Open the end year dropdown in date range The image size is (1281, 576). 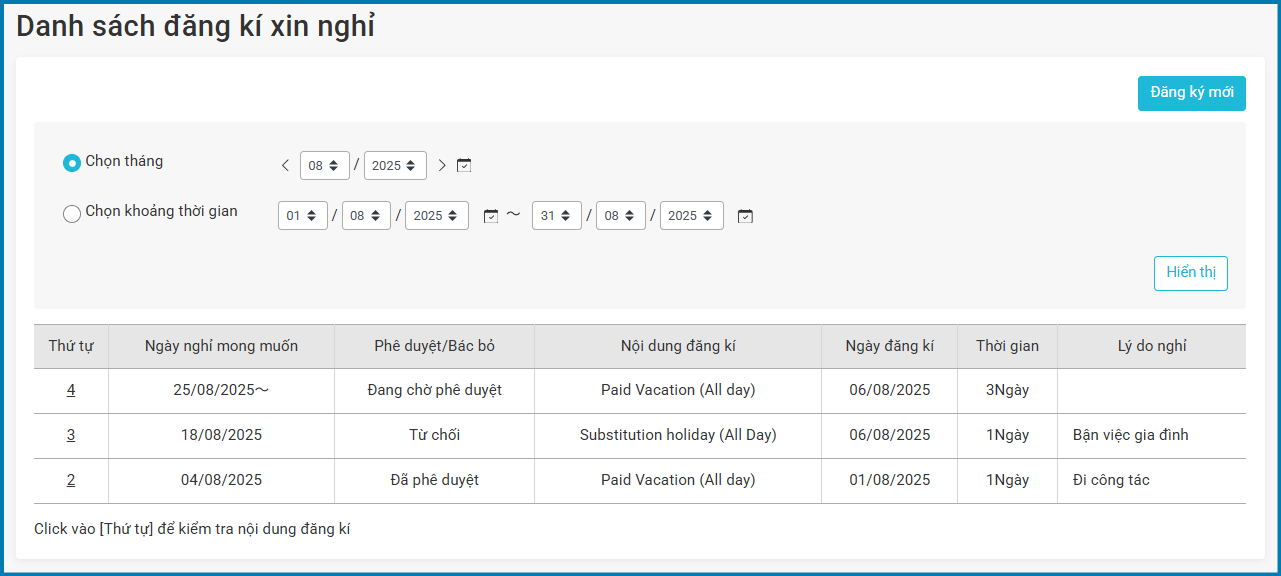(691, 216)
